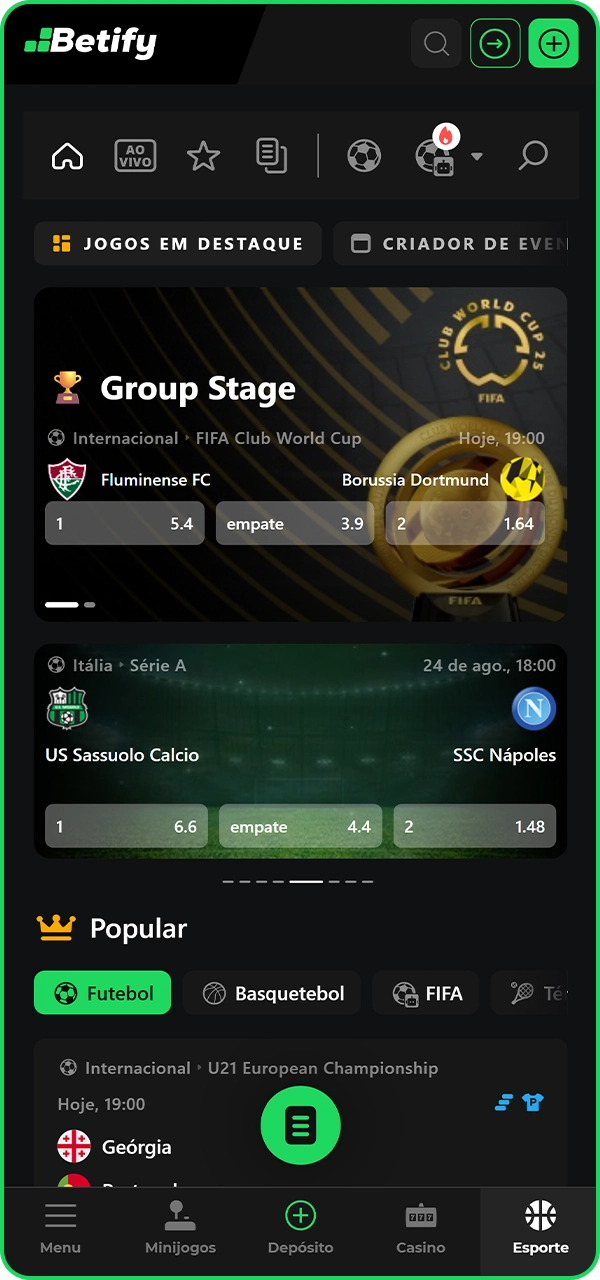Image resolution: width=600 pixels, height=1280 pixels.
Task: Tap the magnifier icon in the sports toolbar
Action: pyautogui.click(x=533, y=156)
